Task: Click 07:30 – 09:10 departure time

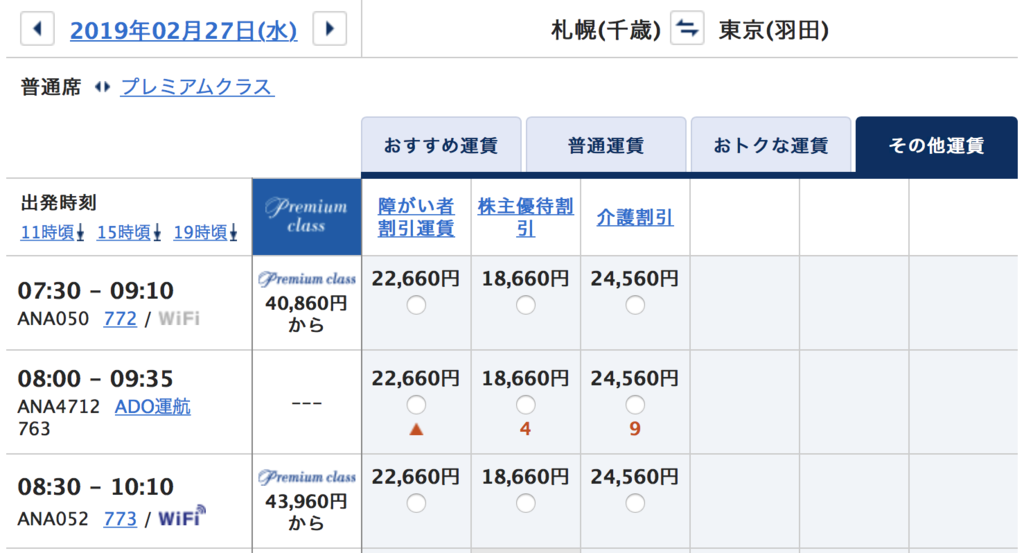Action: click(95, 291)
